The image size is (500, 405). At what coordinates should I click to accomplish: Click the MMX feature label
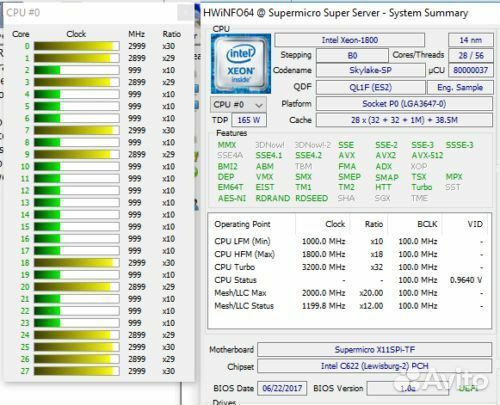[x=227, y=145]
